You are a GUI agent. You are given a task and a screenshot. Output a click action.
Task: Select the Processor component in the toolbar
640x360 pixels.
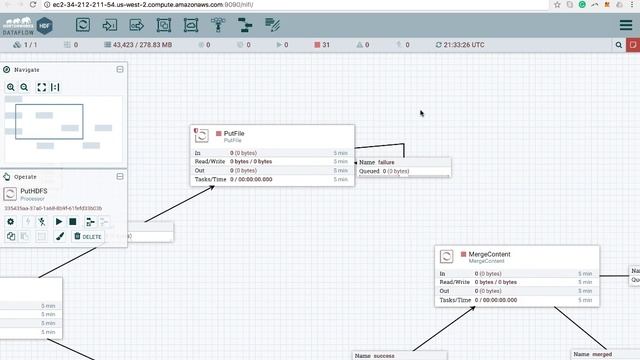coord(83,25)
